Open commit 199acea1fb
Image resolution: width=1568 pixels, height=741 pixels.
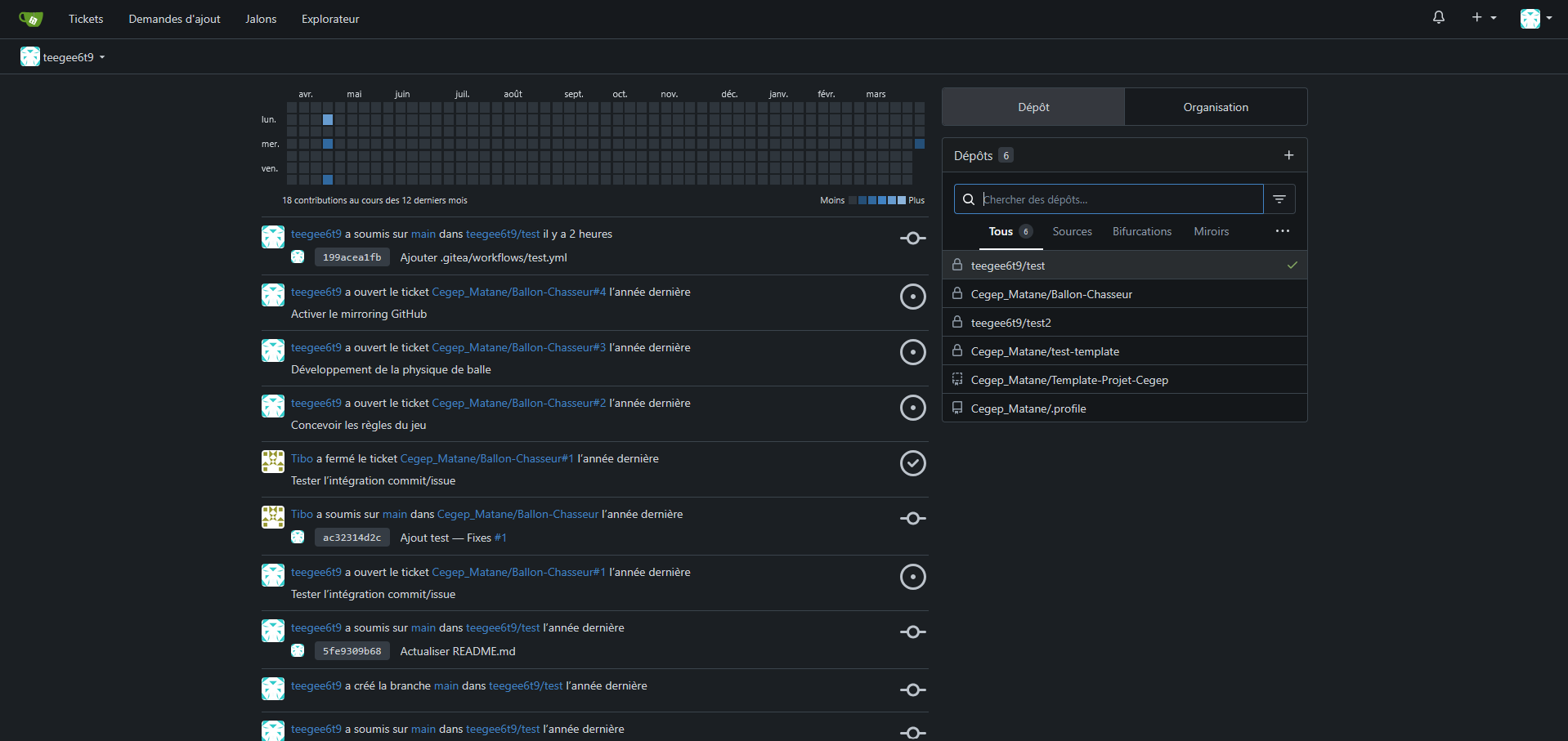pos(352,257)
